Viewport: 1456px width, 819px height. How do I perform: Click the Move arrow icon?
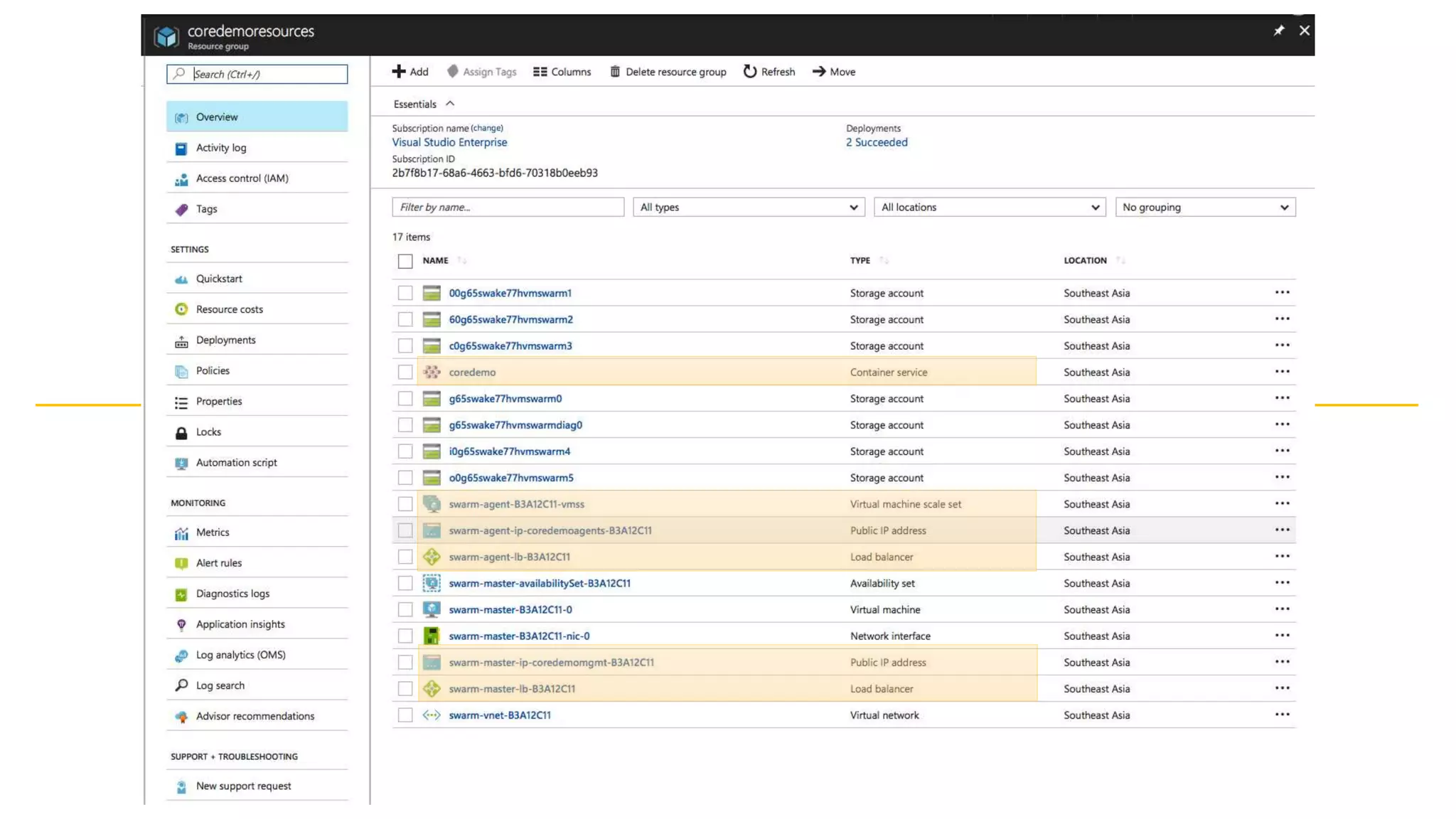tap(819, 72)
